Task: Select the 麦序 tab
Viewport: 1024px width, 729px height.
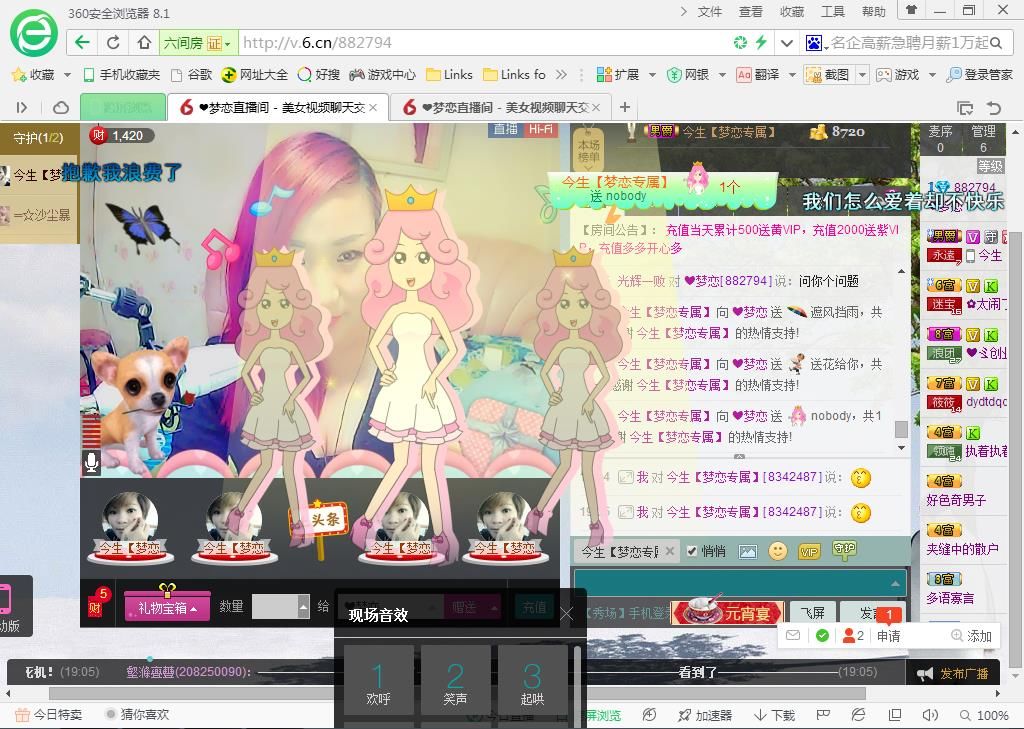Action: [940, 138]
